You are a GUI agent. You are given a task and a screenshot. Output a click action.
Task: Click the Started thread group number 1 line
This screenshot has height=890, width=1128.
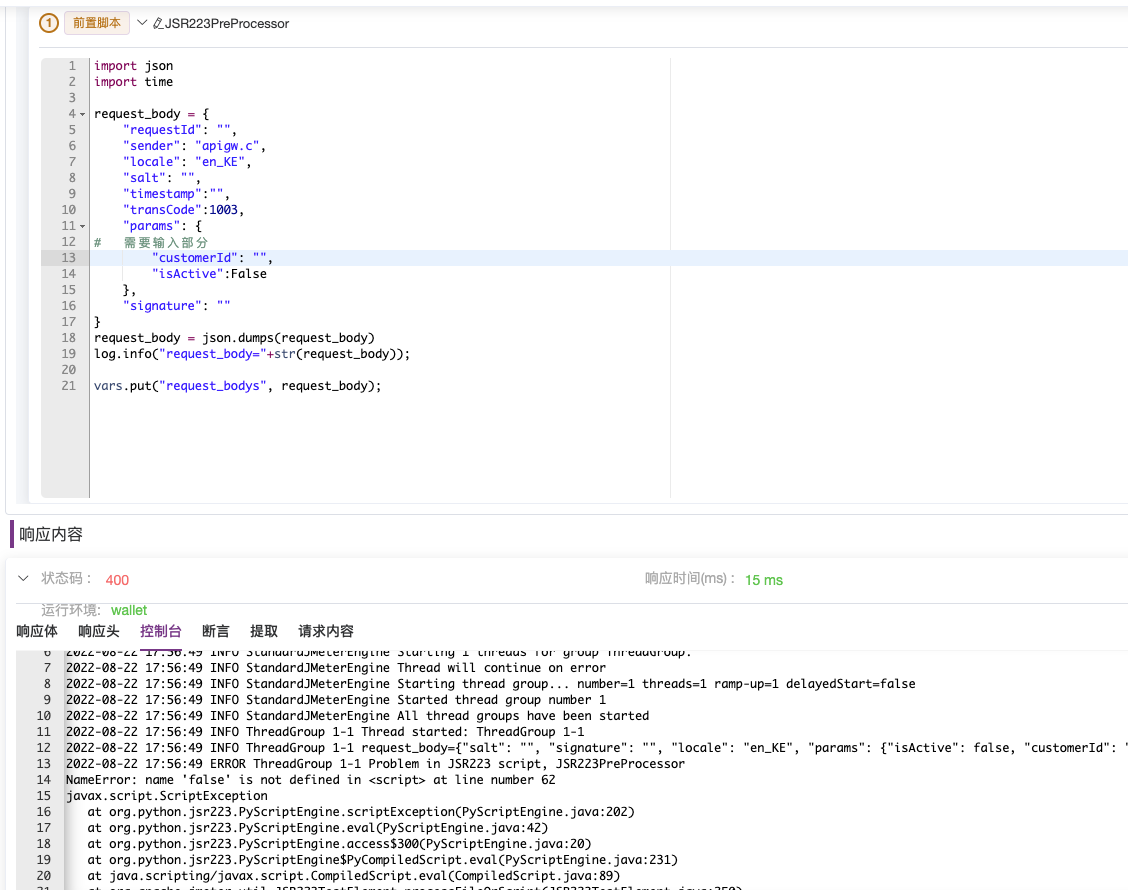coord(336,699)
